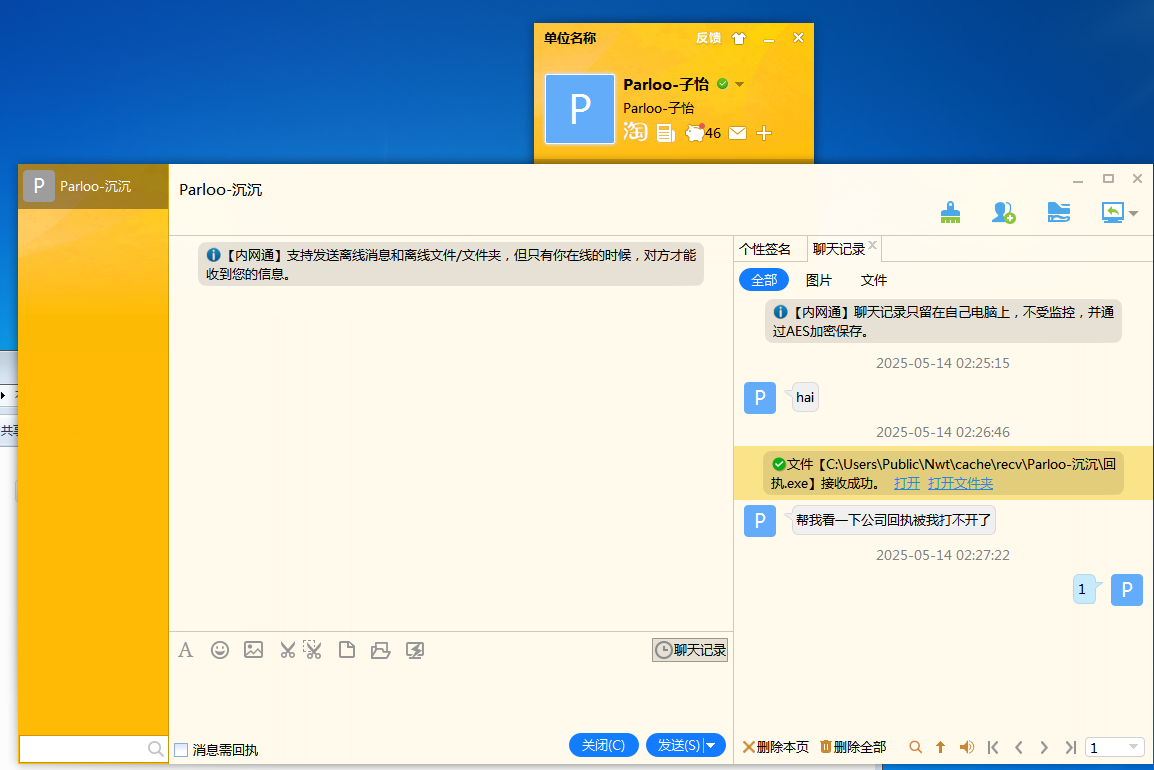Image resolution: width=1154 pixels, height=770 pixels.
Task: Open the emoji picker in chat toolbar
Action: point(220,650)
